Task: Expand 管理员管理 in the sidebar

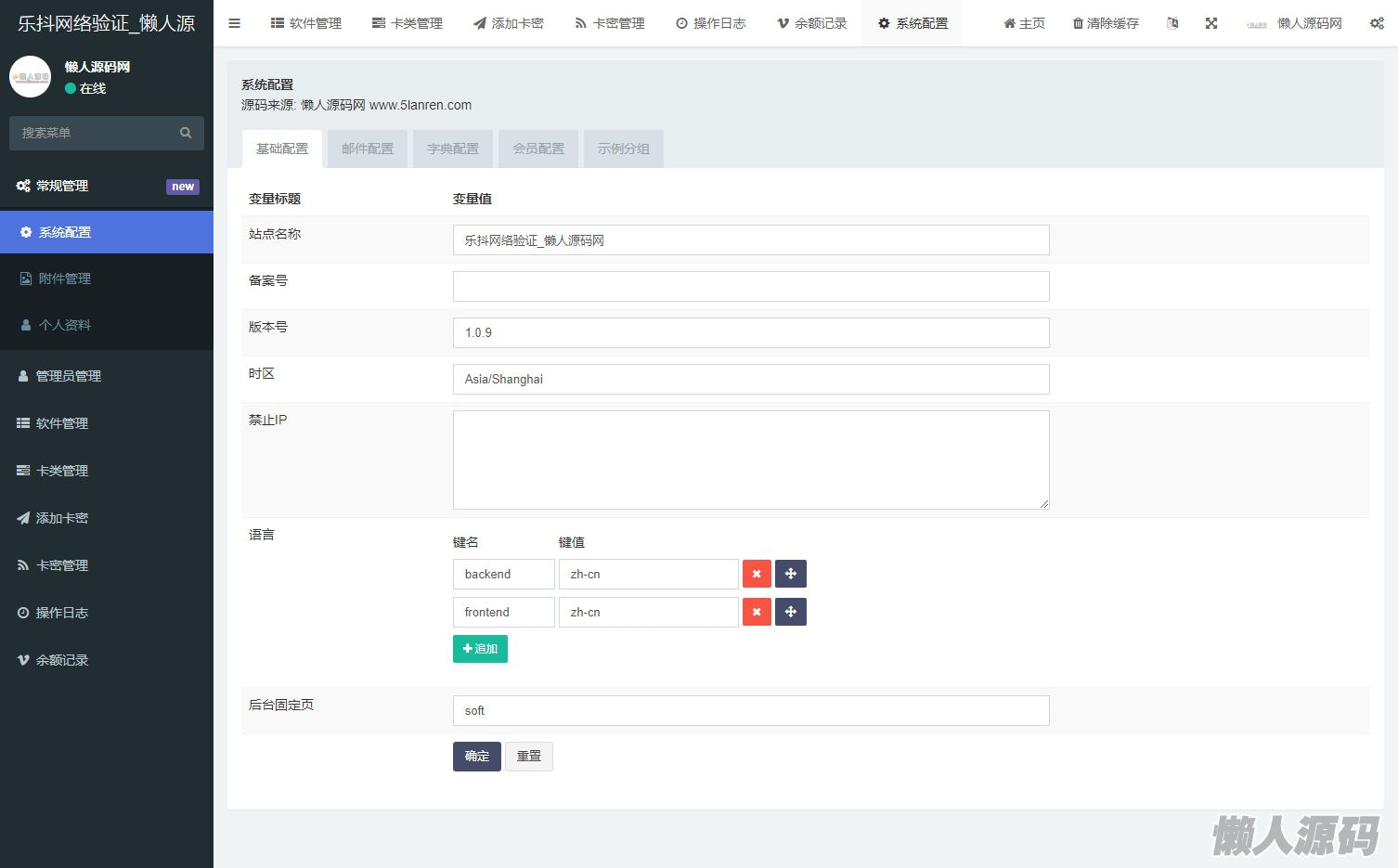Action: pyautogui.click(x=69, y=376)
